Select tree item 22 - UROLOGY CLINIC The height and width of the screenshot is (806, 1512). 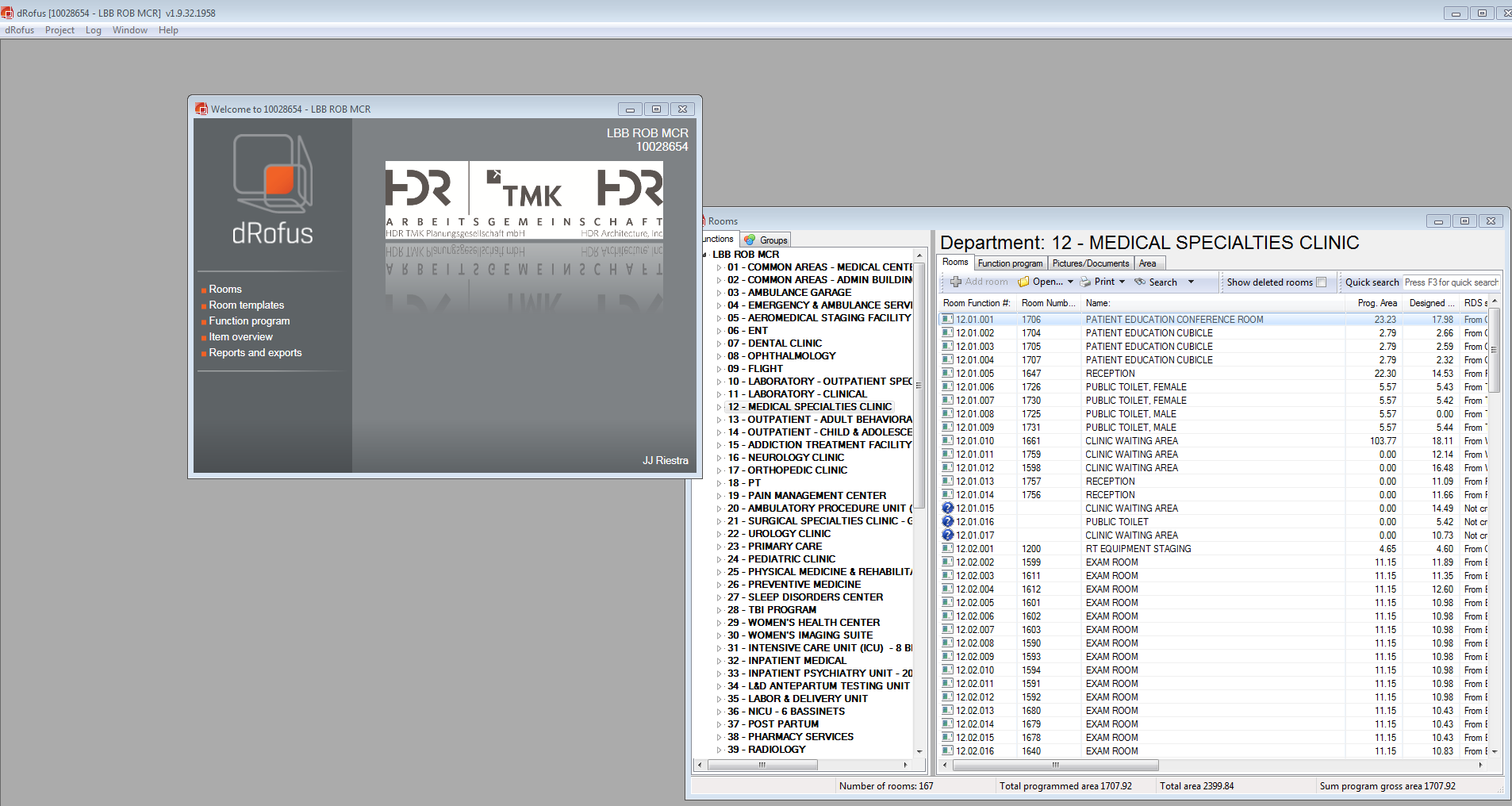pos(779,534)
